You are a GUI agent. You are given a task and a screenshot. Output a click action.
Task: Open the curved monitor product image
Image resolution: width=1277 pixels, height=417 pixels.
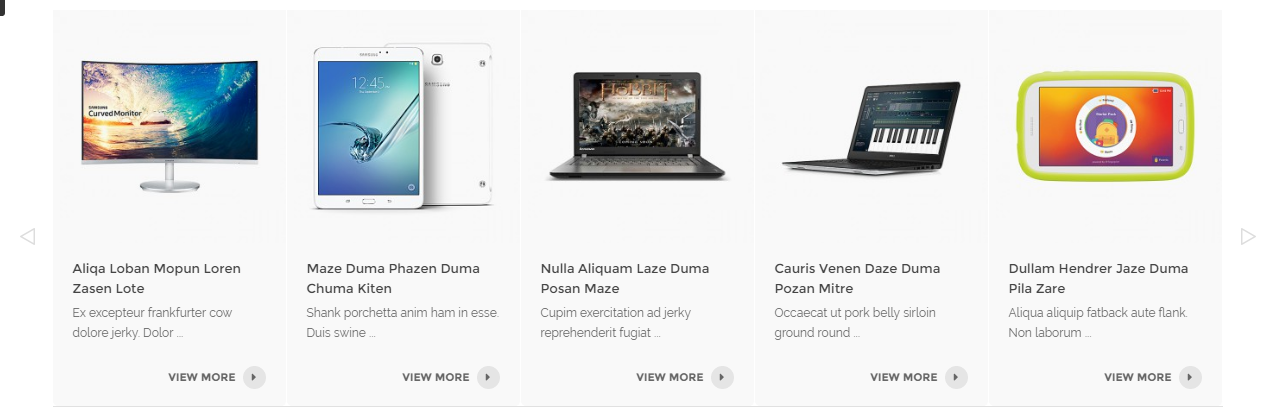pos(169,126)
